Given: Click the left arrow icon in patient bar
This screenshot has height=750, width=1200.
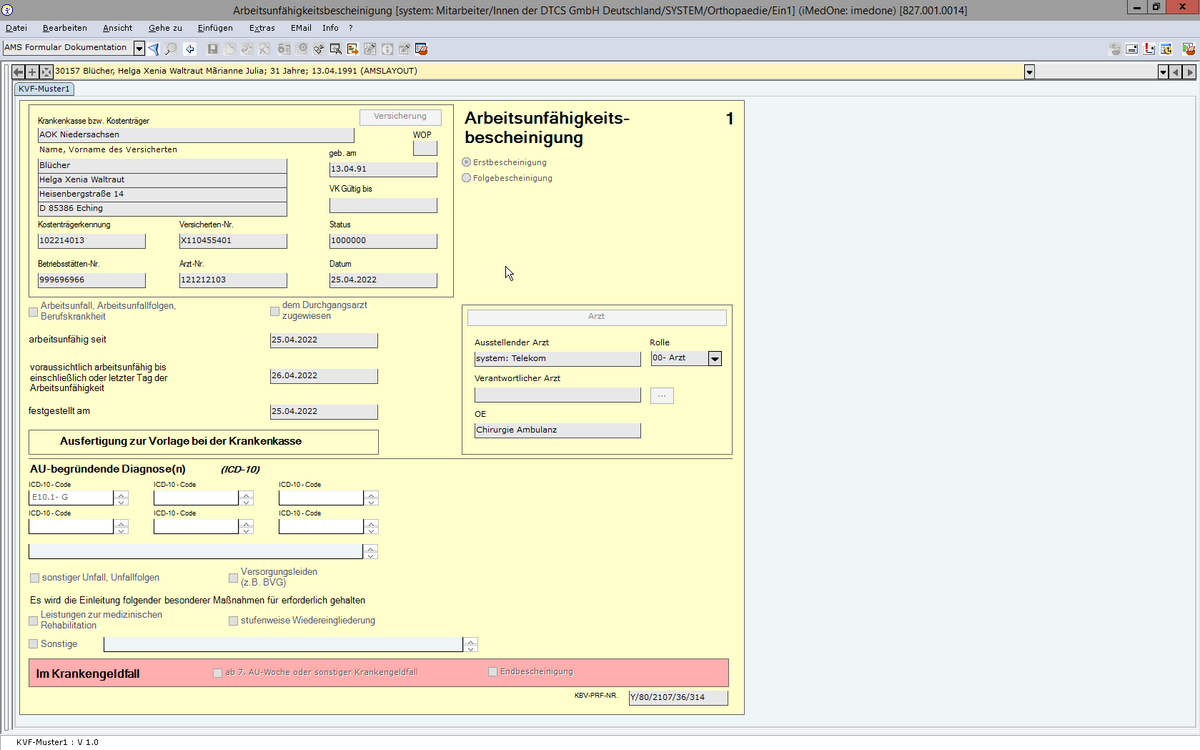Looking at the screenshot, I should [x=17, y=72].
